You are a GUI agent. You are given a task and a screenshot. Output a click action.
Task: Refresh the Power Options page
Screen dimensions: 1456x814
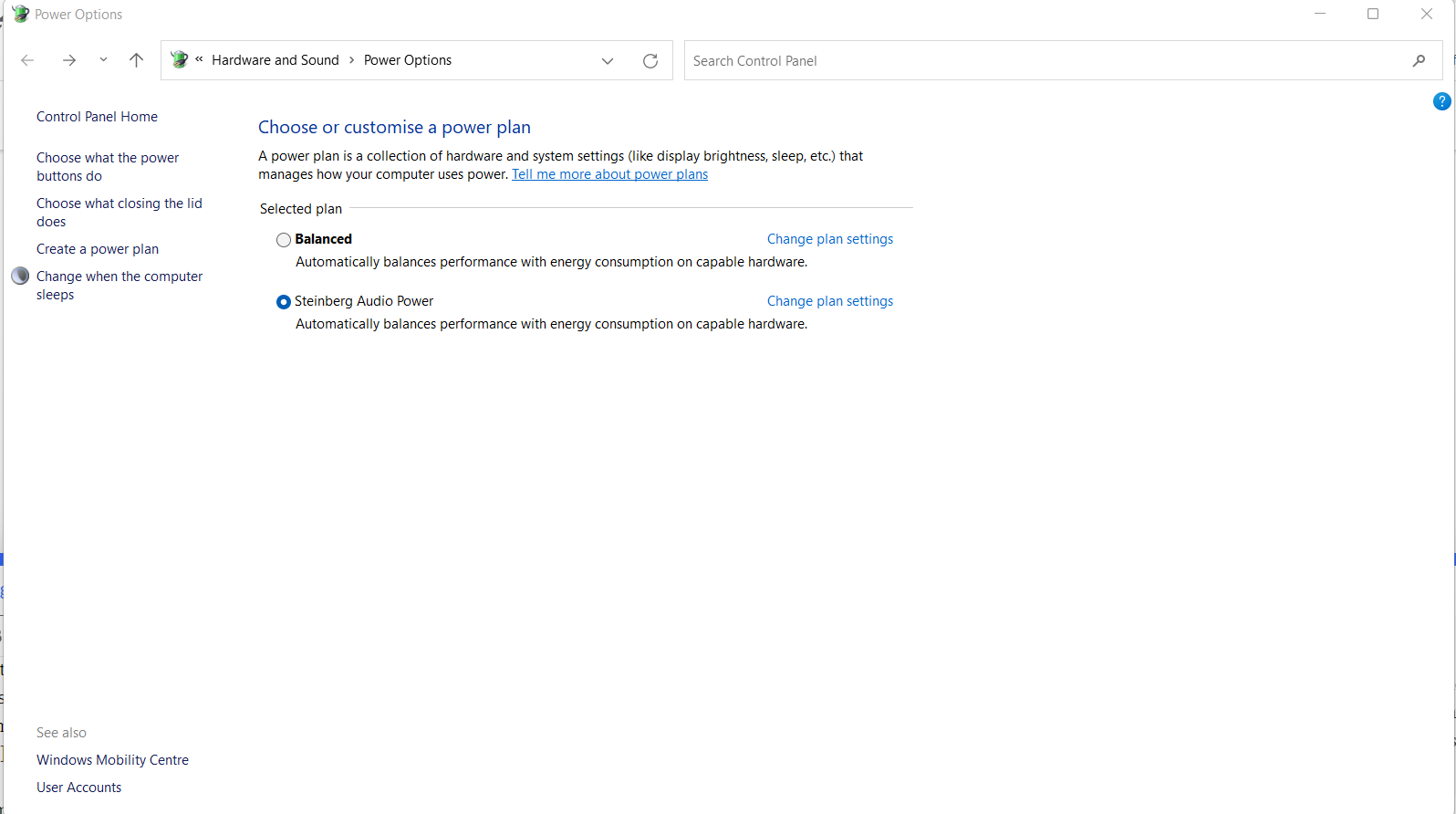point(650,61)
